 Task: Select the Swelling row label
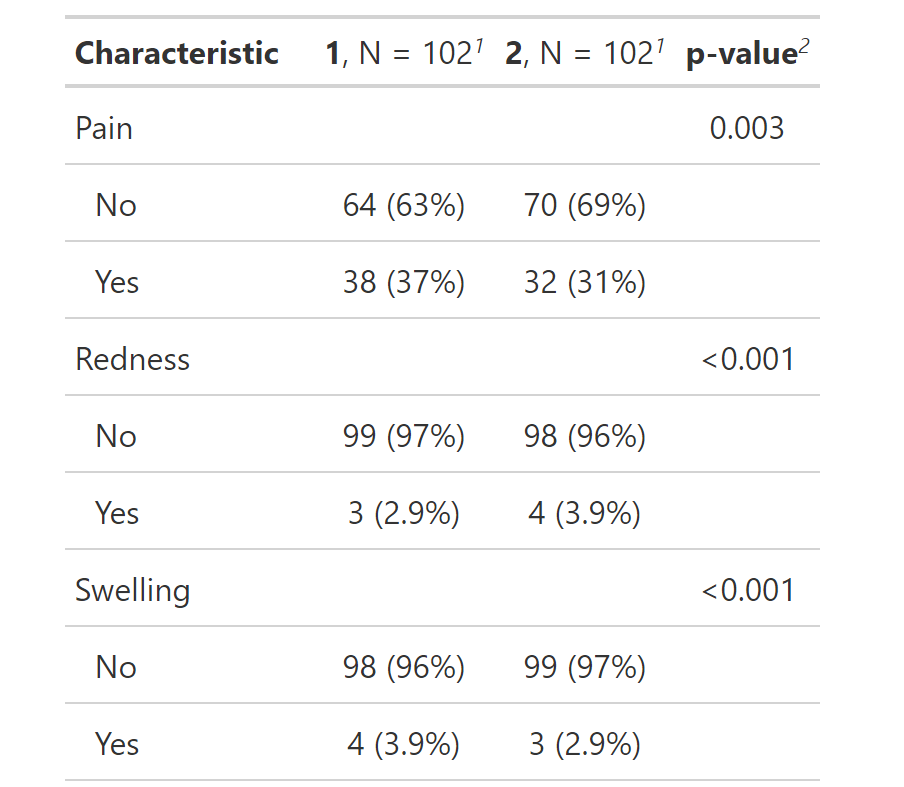pos(133,591)
